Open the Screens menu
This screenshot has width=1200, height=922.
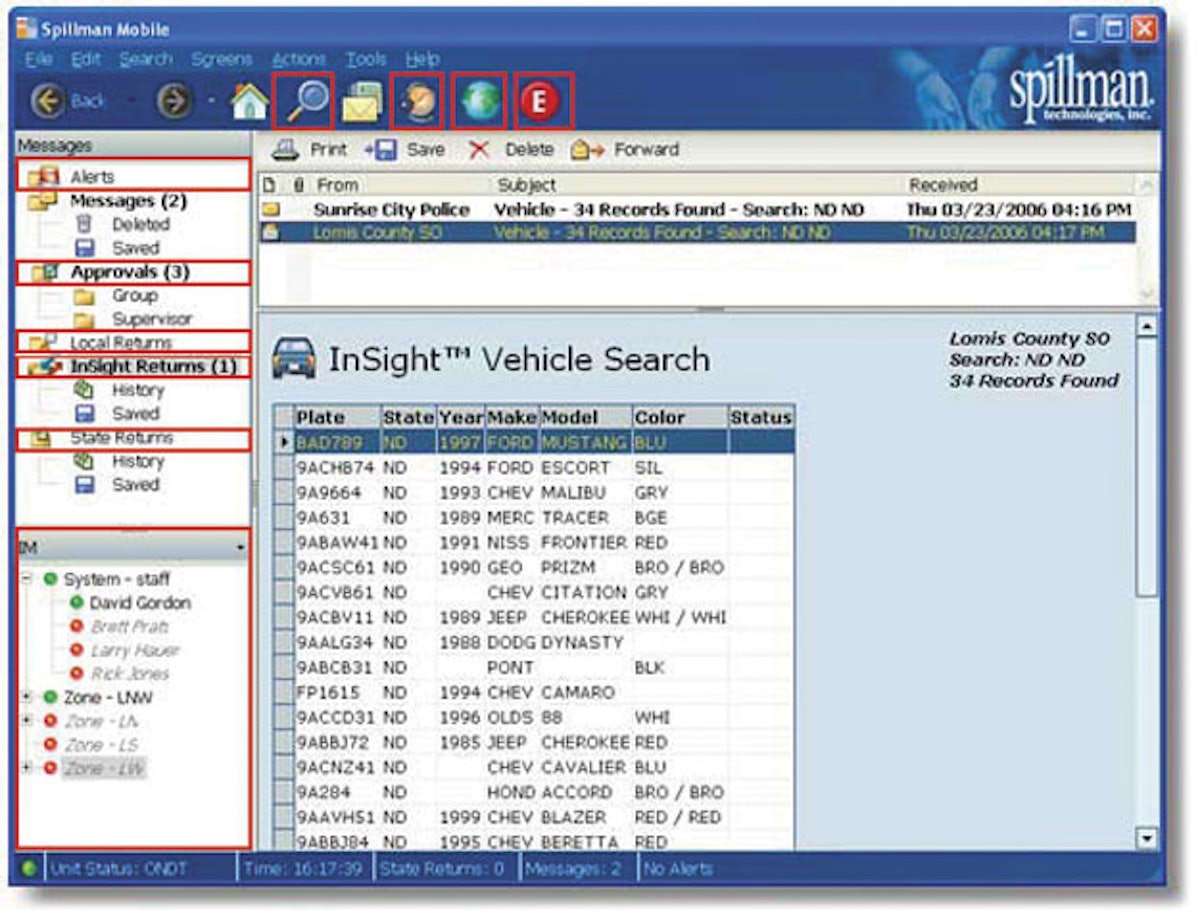[222, 58]
